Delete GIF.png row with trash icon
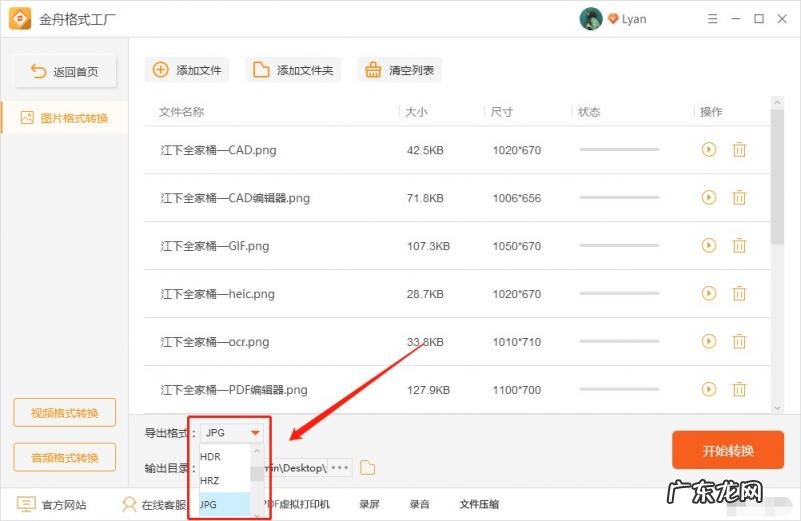The image size is (801, 521). [739, 246]
